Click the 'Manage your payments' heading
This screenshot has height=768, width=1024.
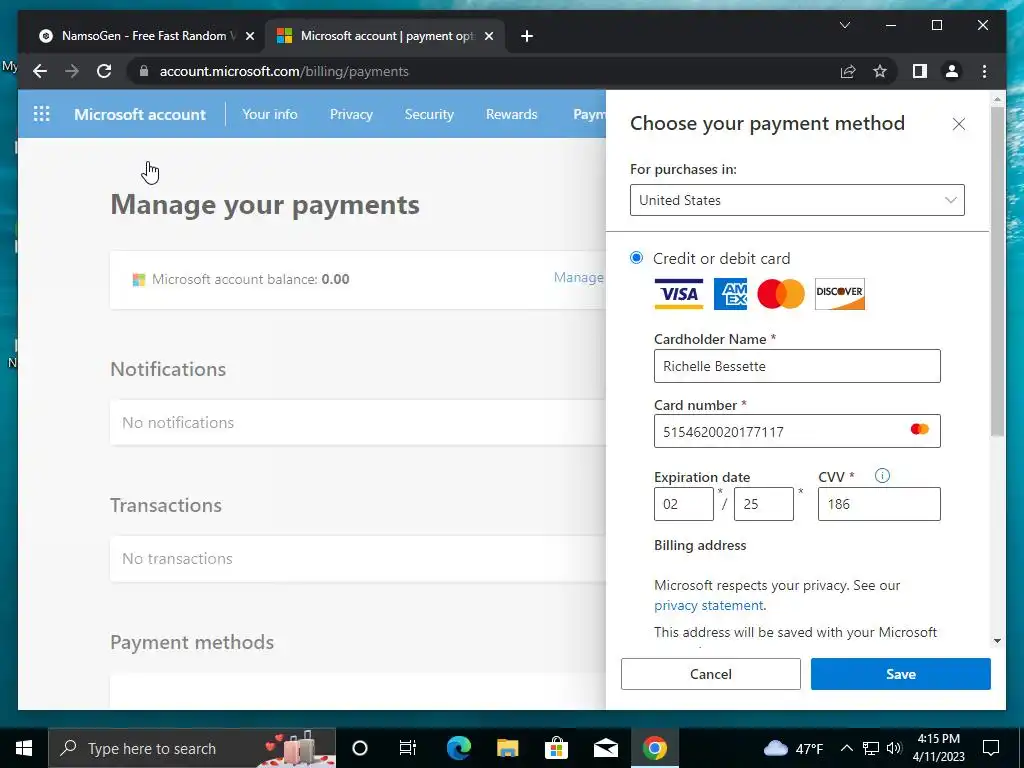[x=264, y=204]
